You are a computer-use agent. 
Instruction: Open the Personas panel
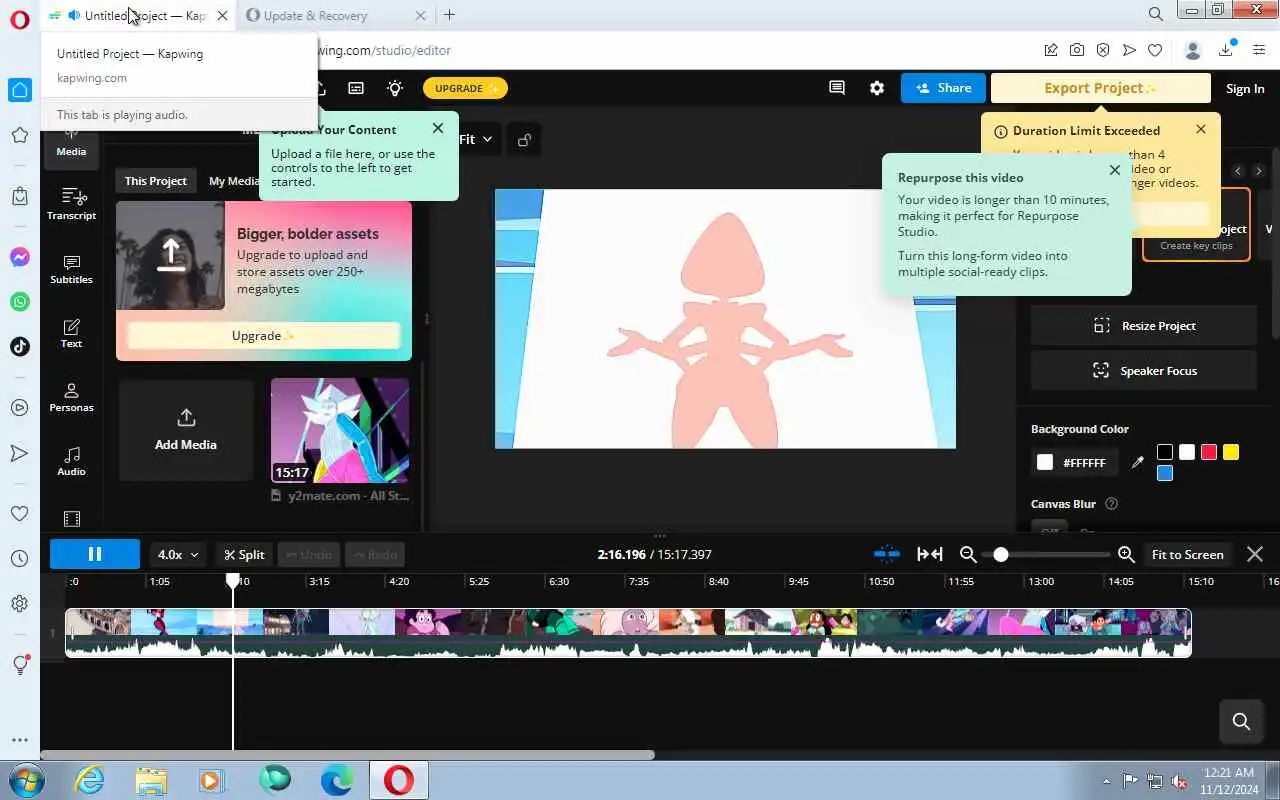[x=71, y=396]
